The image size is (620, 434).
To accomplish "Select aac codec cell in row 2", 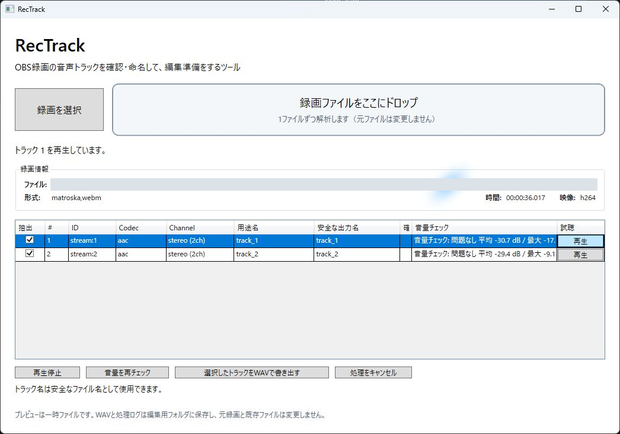I will click(x=141, y=254).
